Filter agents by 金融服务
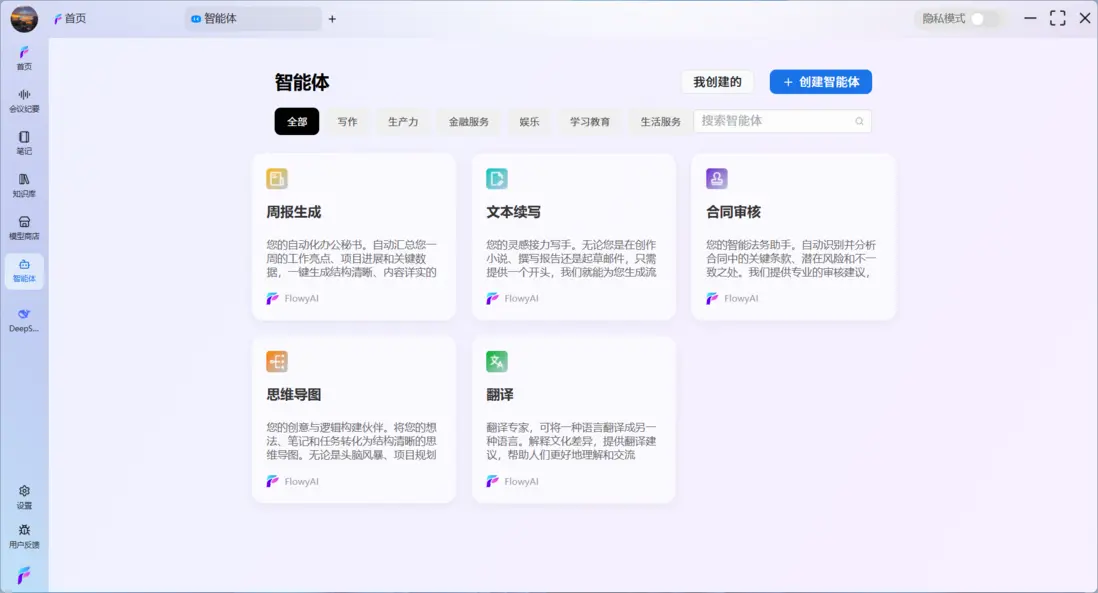This screenshot has height=593, width=1098. (x=468, y=122)
